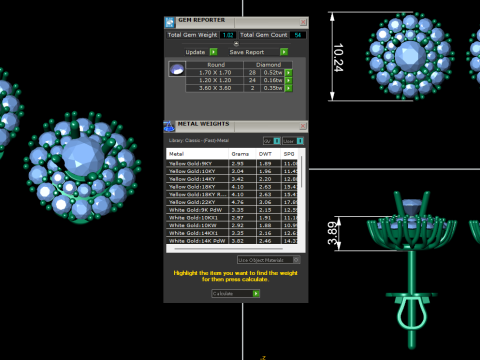The height and width of the screenshot is (360, 480).
Task: Close the Metal Weights panel
Action: (303, 126)
